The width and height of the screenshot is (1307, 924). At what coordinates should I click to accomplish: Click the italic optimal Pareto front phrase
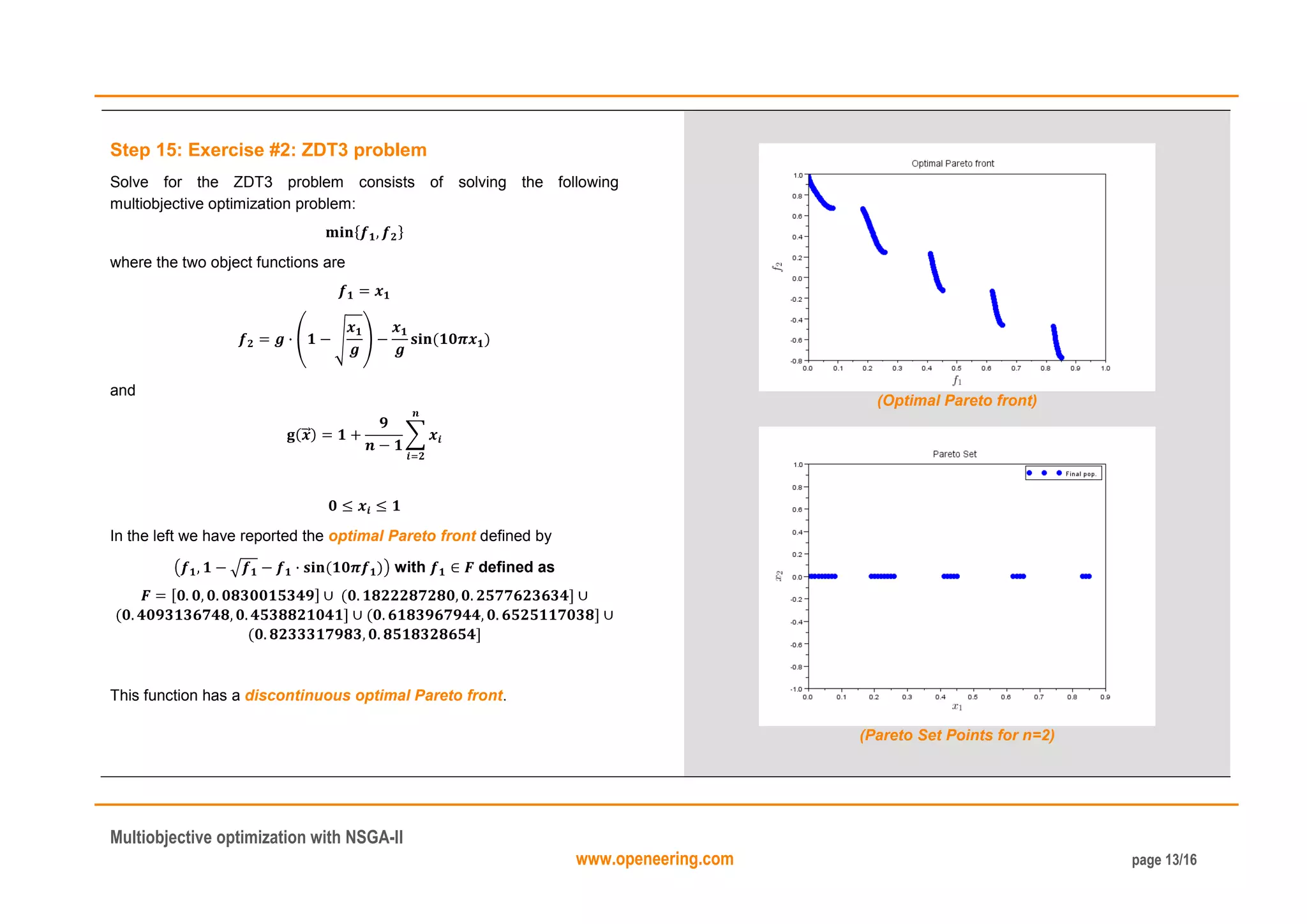(402, 536)
